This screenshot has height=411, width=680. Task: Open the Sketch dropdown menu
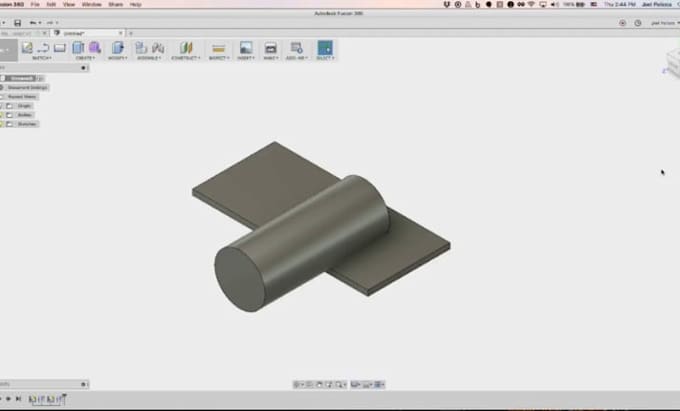(x=42, y=58)
